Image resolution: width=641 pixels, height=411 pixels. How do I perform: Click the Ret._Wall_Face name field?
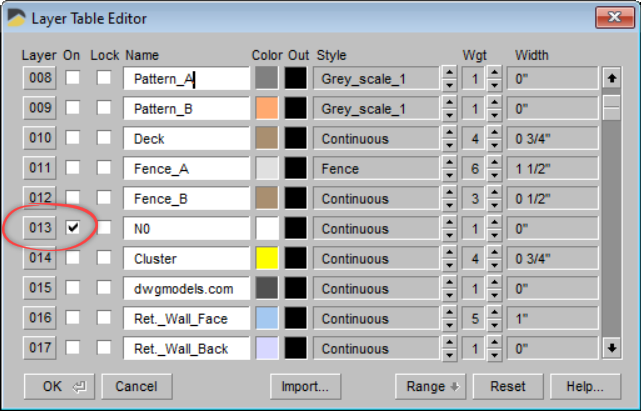[x=186, y=319]
